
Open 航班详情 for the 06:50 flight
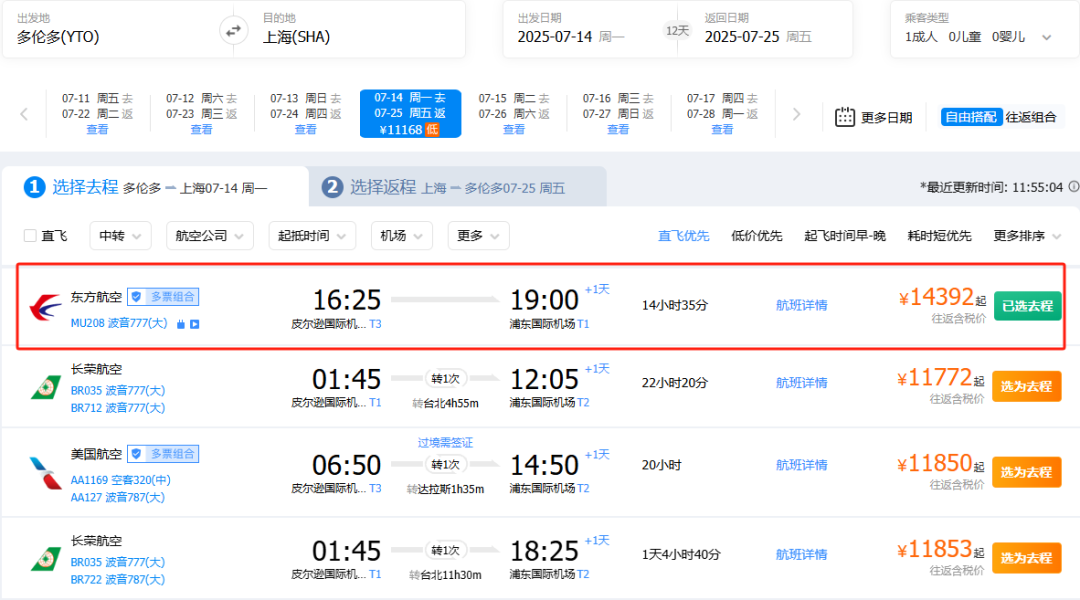(x=802, y=466)
